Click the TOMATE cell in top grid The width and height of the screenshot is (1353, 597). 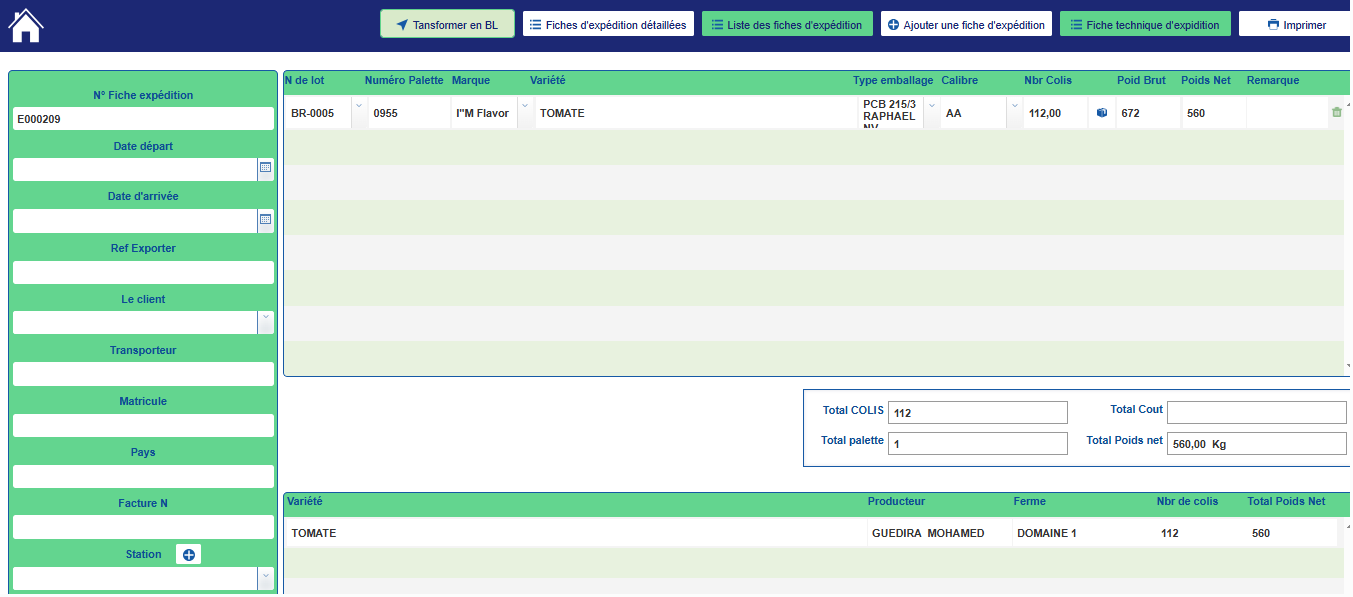point(694,113)
